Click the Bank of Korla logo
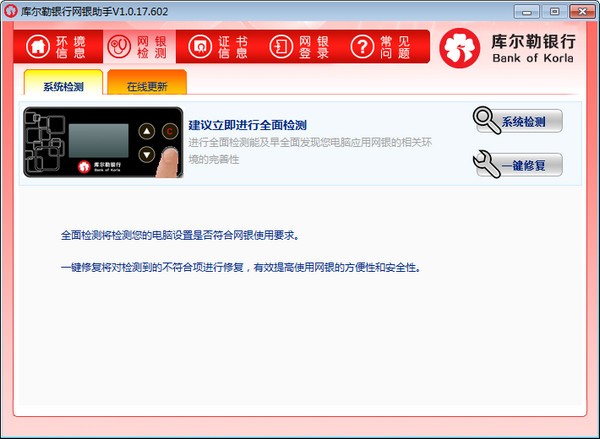The image size is (600, 439). point(459,48)
